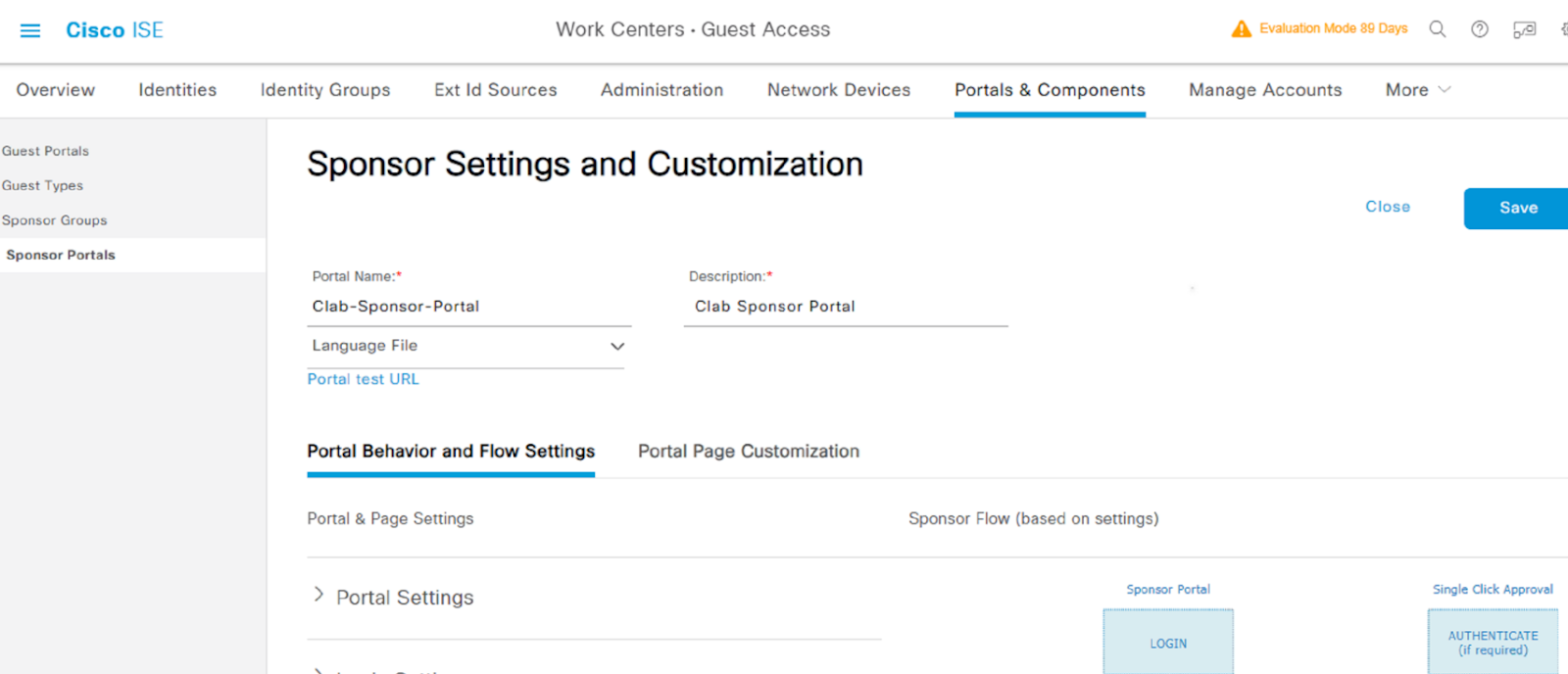
Task: Open the Network Devices tab
Action: click(839, 90)
